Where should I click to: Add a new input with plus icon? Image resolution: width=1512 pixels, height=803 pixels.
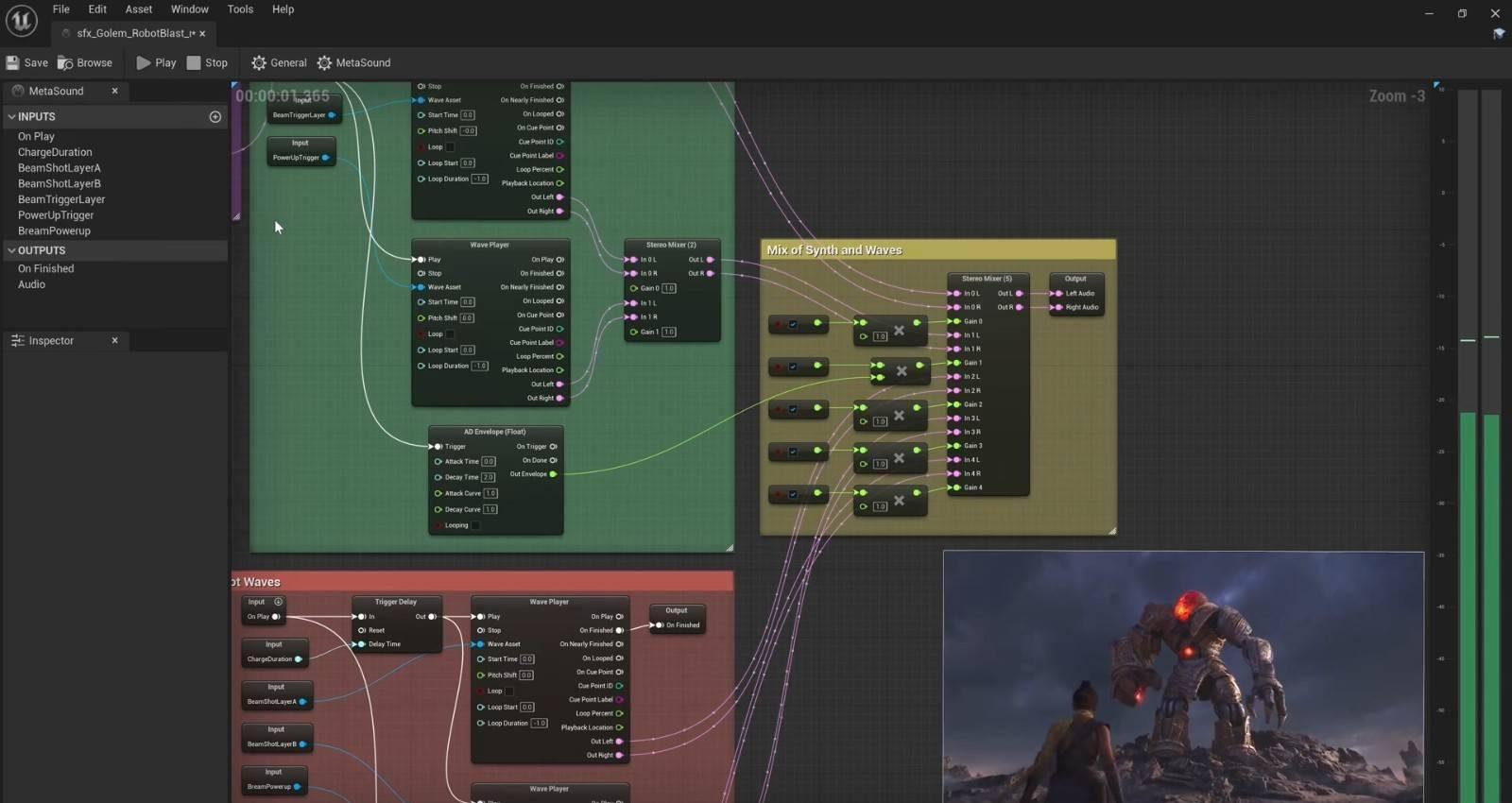click(215, 117)
